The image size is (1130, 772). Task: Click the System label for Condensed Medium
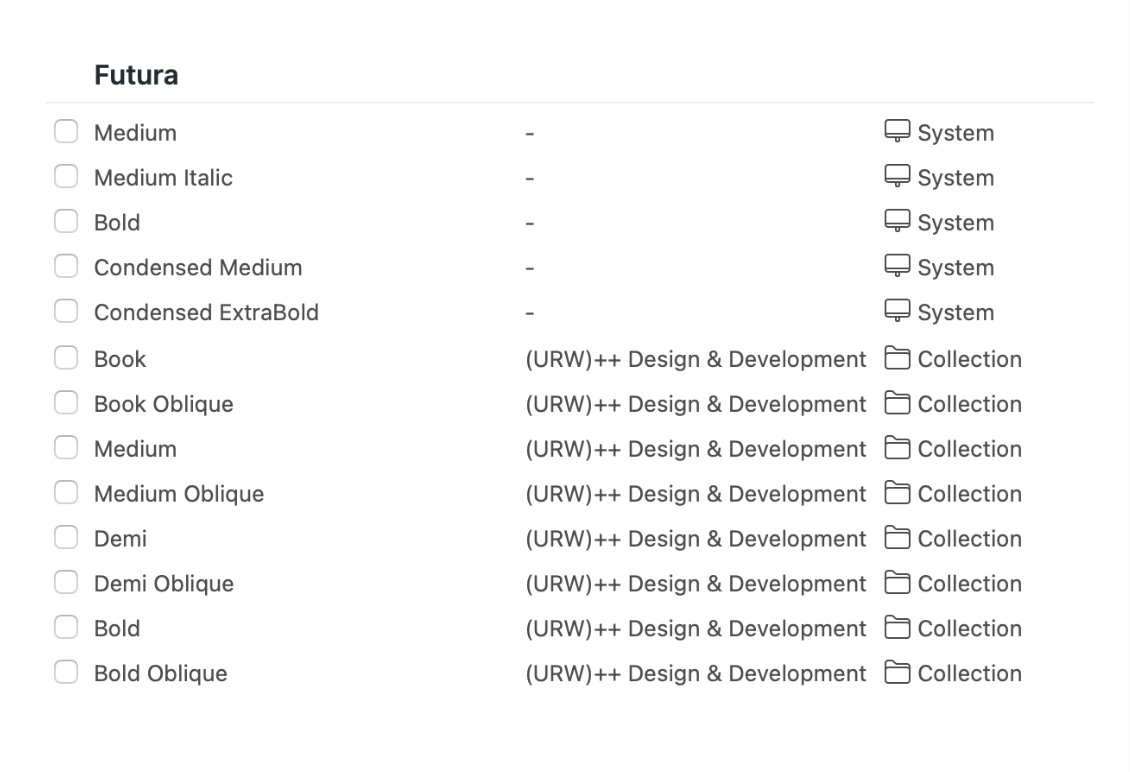(955, 268)
